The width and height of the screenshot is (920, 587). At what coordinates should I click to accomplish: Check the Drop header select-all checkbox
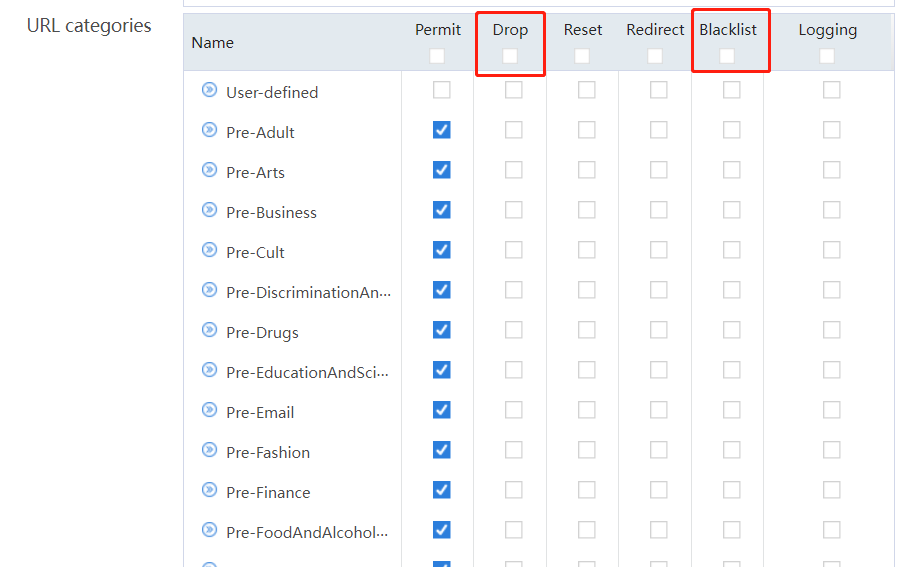pyautogui.click(x=510, y=56)
